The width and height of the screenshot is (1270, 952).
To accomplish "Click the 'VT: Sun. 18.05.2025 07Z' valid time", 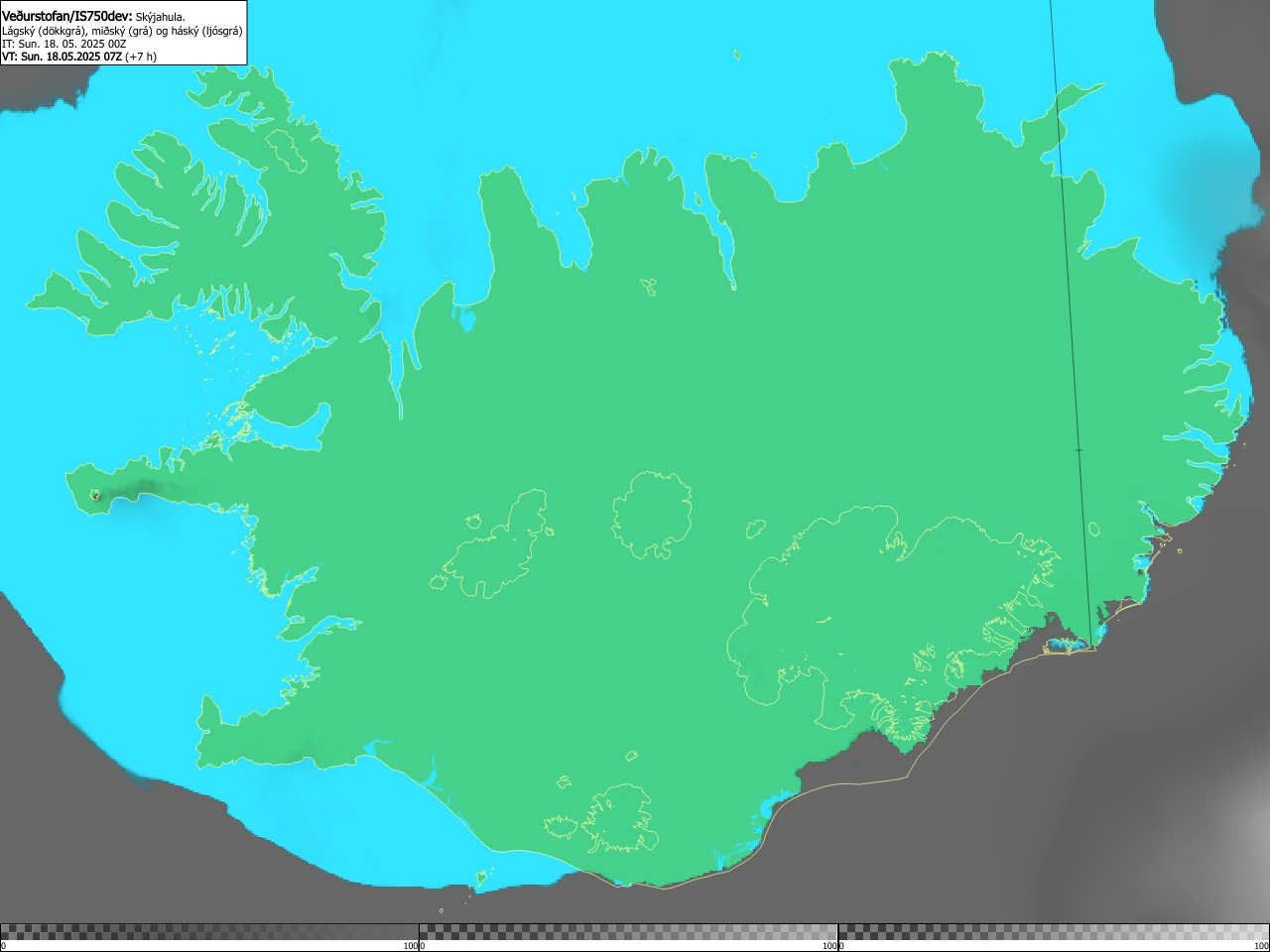I will 62,57.
